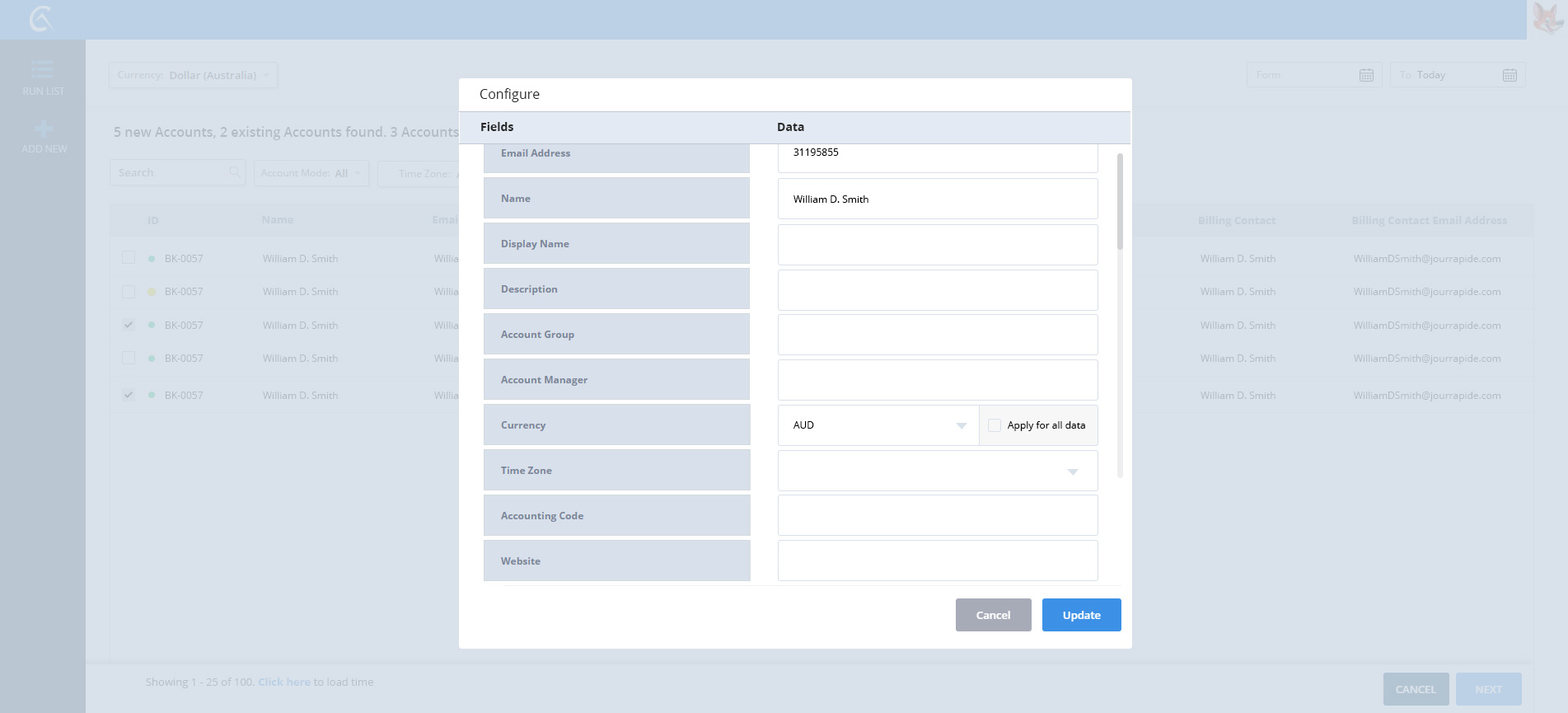Click the dialog's vertical scrollbar
Image resolution: width=1568 pixels, height=713 pixels.
point(1119,201)
